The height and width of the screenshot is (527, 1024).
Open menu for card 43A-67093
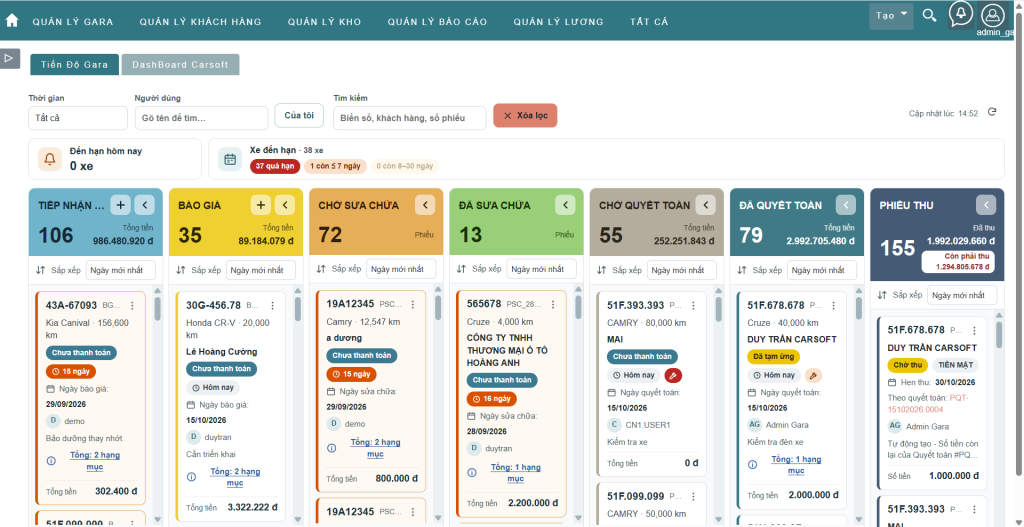click(133, 305)
